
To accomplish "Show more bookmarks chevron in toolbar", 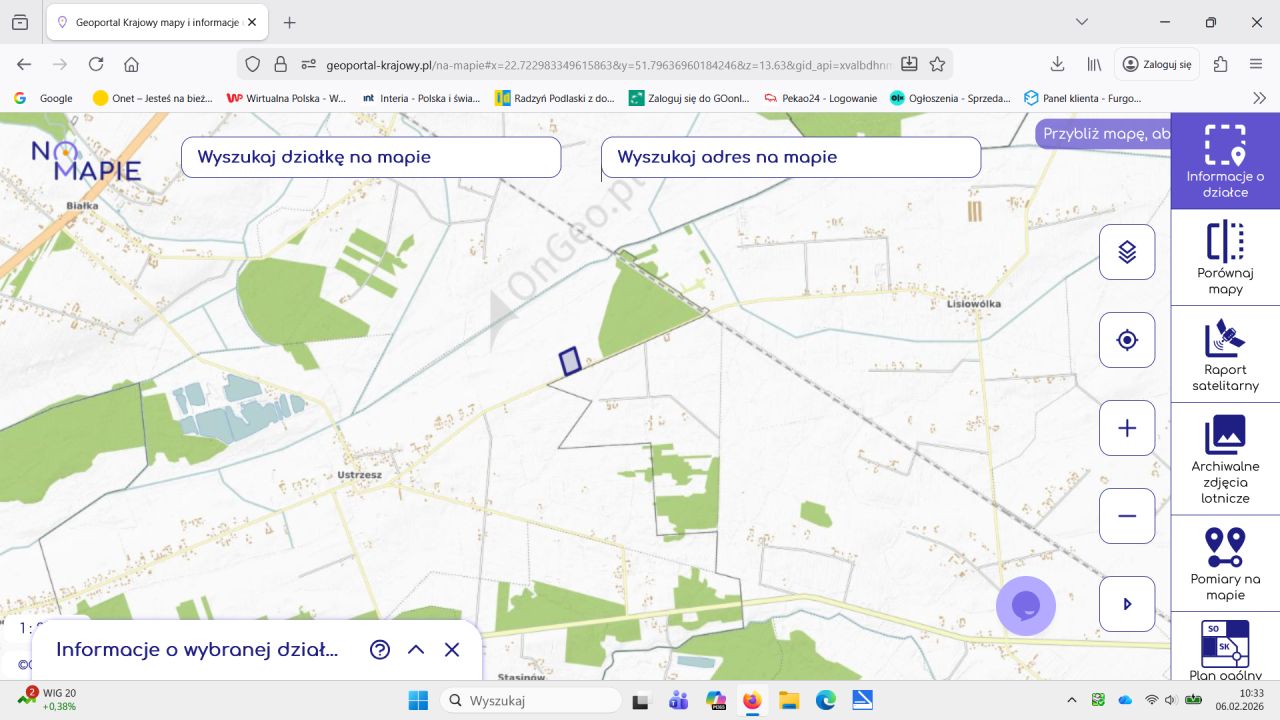I will (1259, 98).
